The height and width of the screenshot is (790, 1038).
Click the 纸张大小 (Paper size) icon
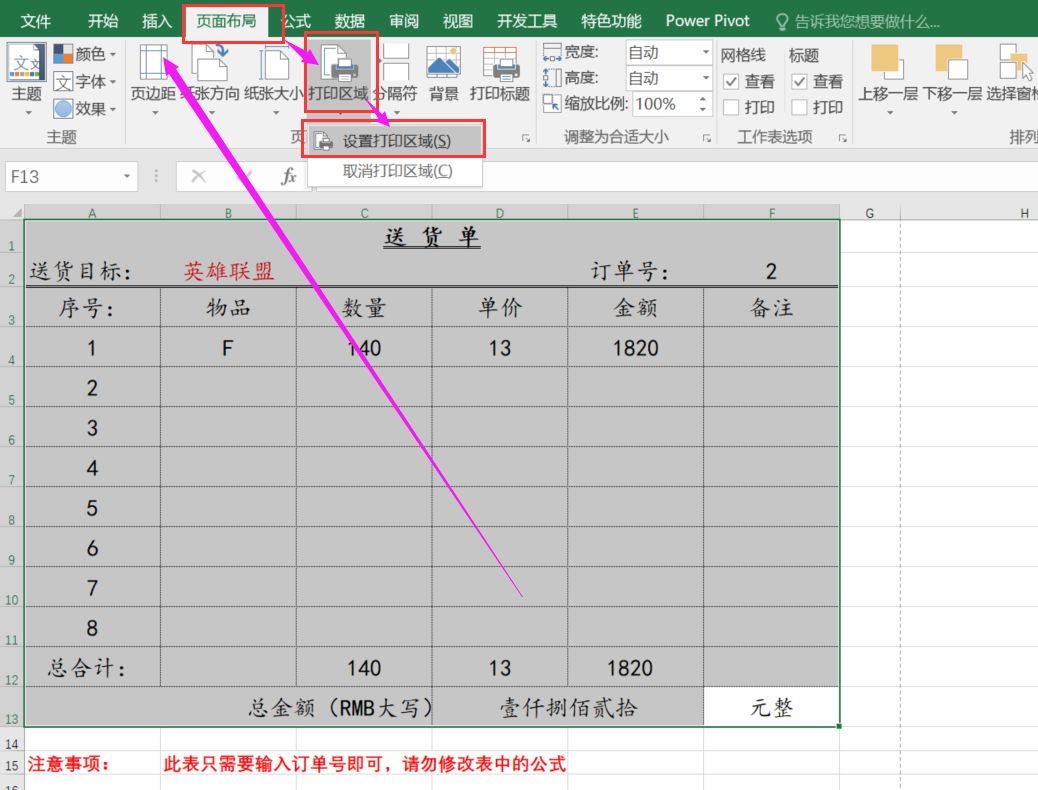[274, 64]
